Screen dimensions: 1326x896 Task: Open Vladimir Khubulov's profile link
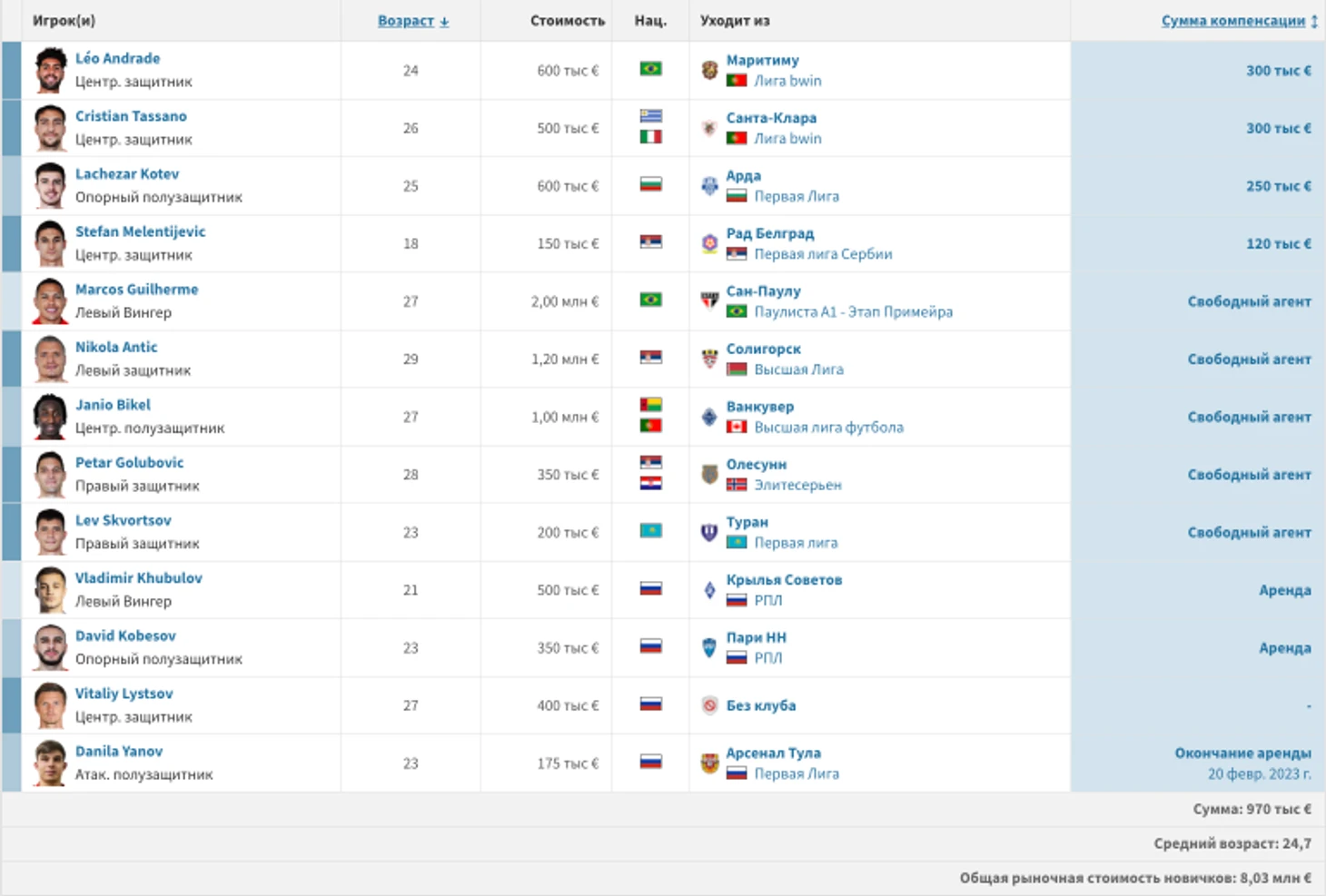pyautogui.click(x=139, y=577)
